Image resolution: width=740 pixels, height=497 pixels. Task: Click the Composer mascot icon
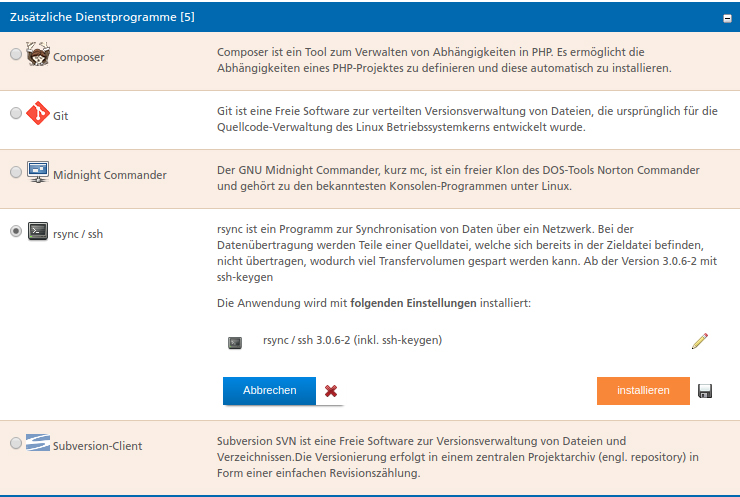click(x=38, y=54)
